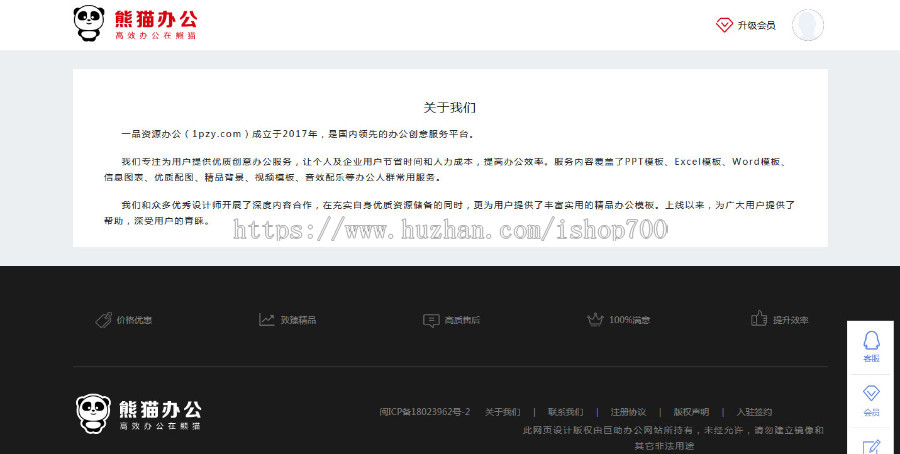900x454 pixels.
Task: Click the 价格优惠 price tag icon
Action: pos(103,320)
